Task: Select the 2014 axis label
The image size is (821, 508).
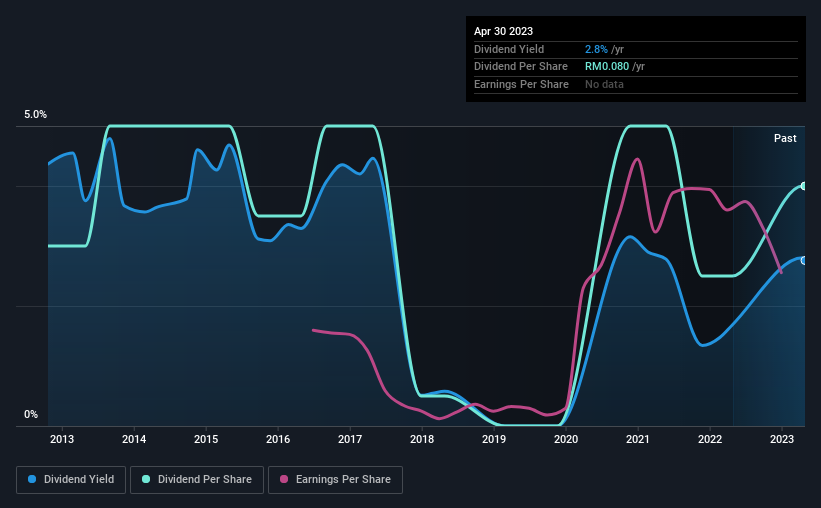Action: point(134,439)
